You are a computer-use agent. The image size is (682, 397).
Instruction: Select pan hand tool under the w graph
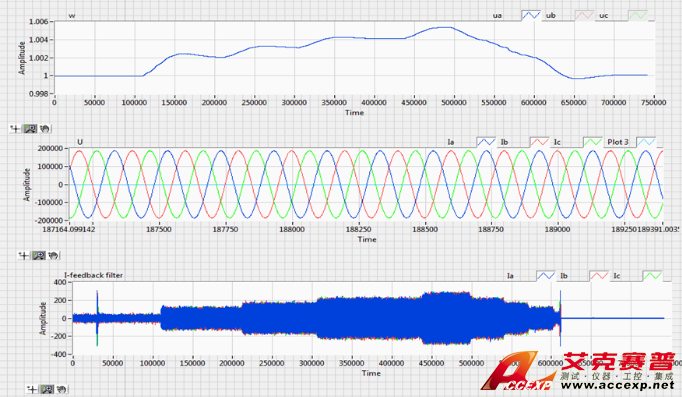[44, 129]
